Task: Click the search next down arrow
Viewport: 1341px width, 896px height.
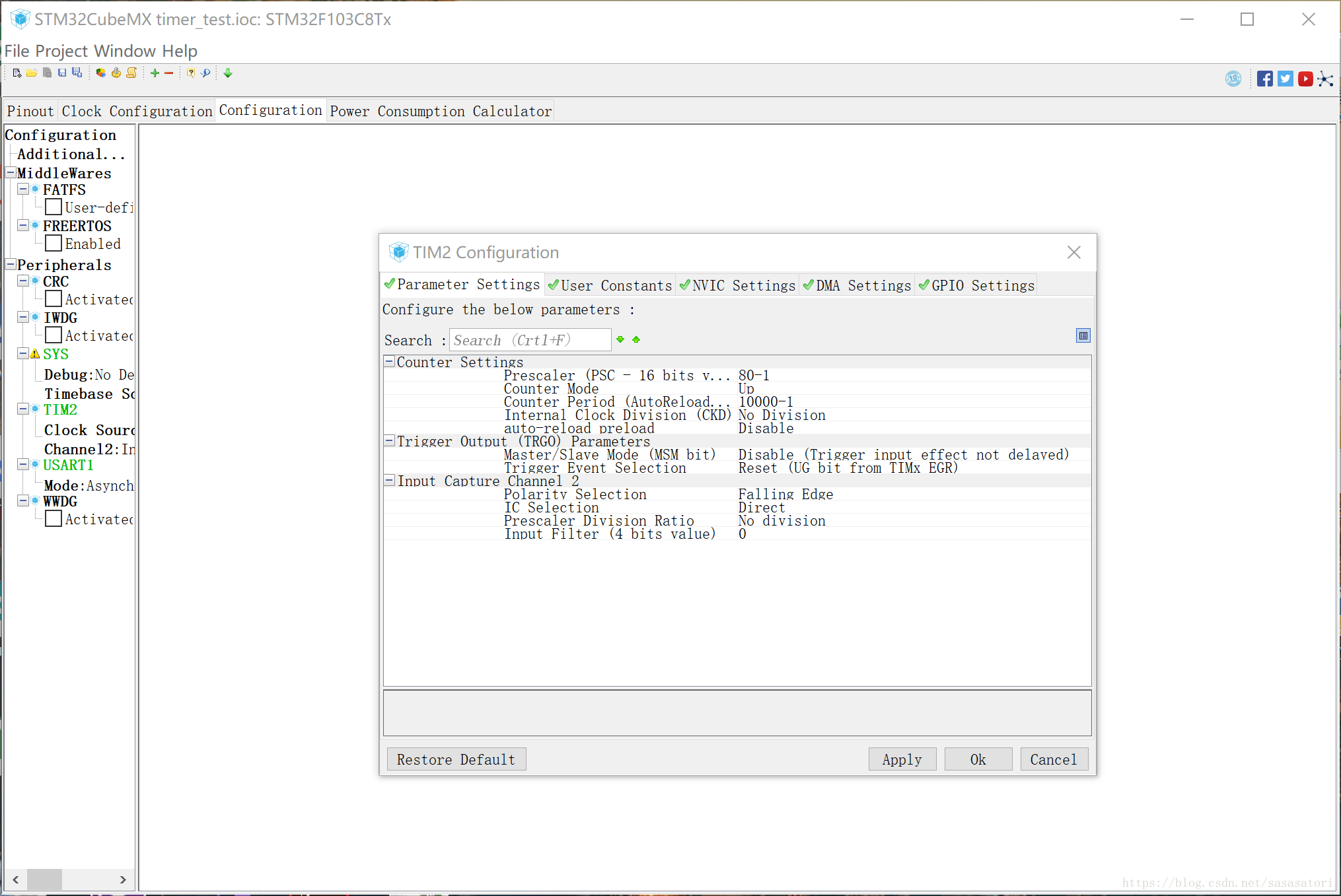Action: (620, 339)
